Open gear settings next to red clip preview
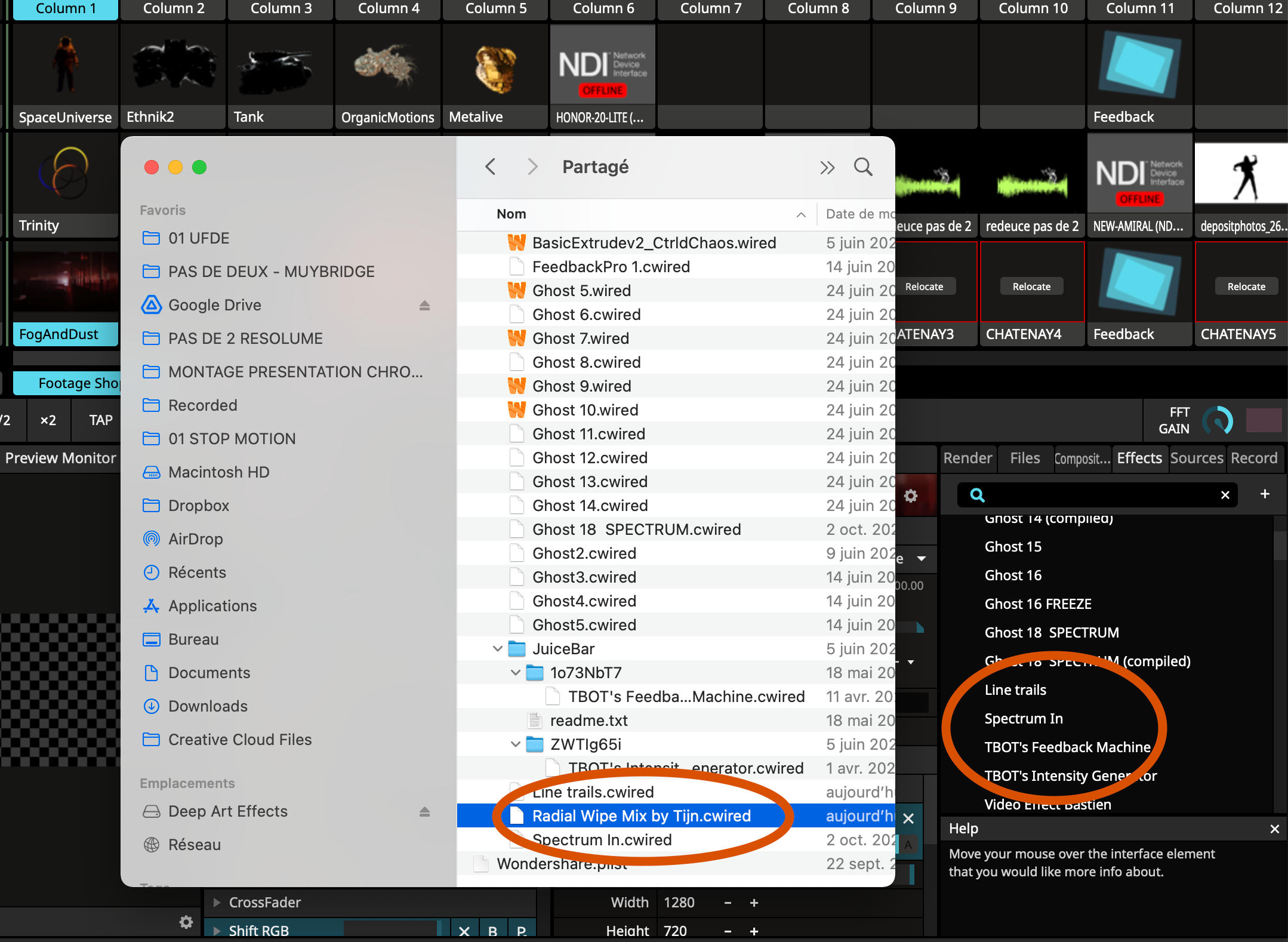This screenshot has width=1288, height=942. pos(911,495)
